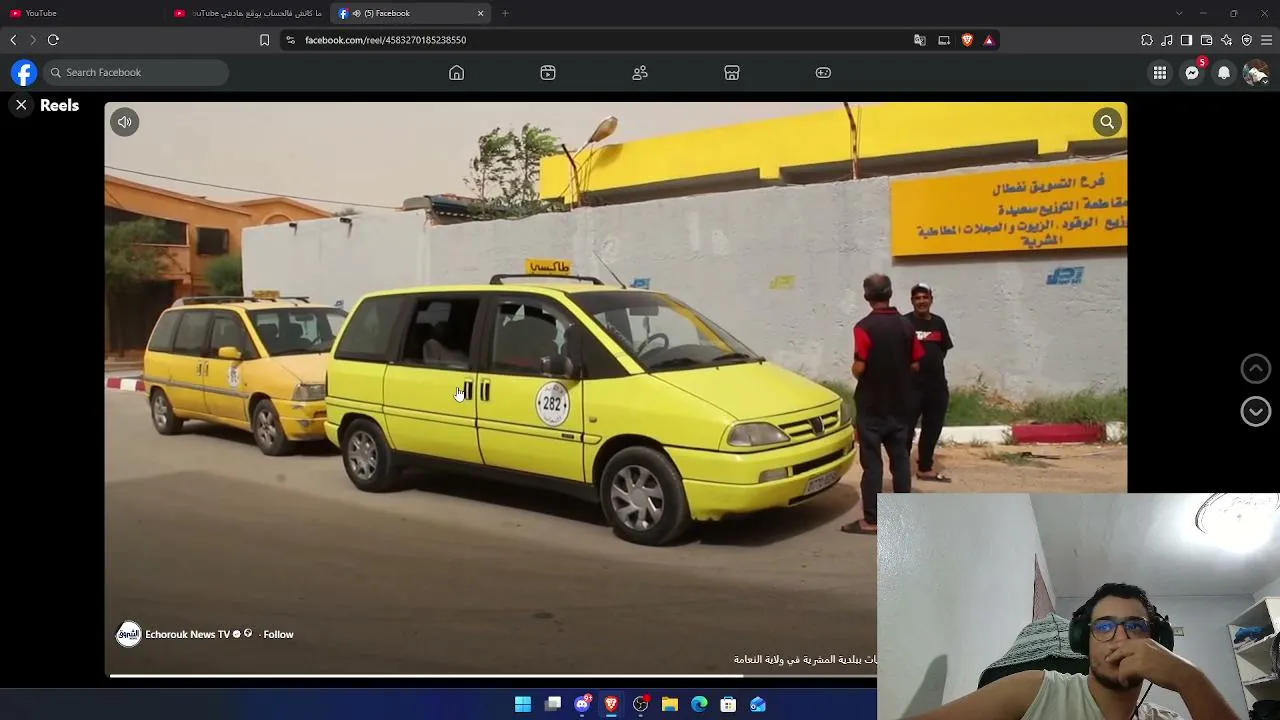Seek within the reel progress bar
This screenshot has width=1280, height=720.
click(x=493, y=676)
